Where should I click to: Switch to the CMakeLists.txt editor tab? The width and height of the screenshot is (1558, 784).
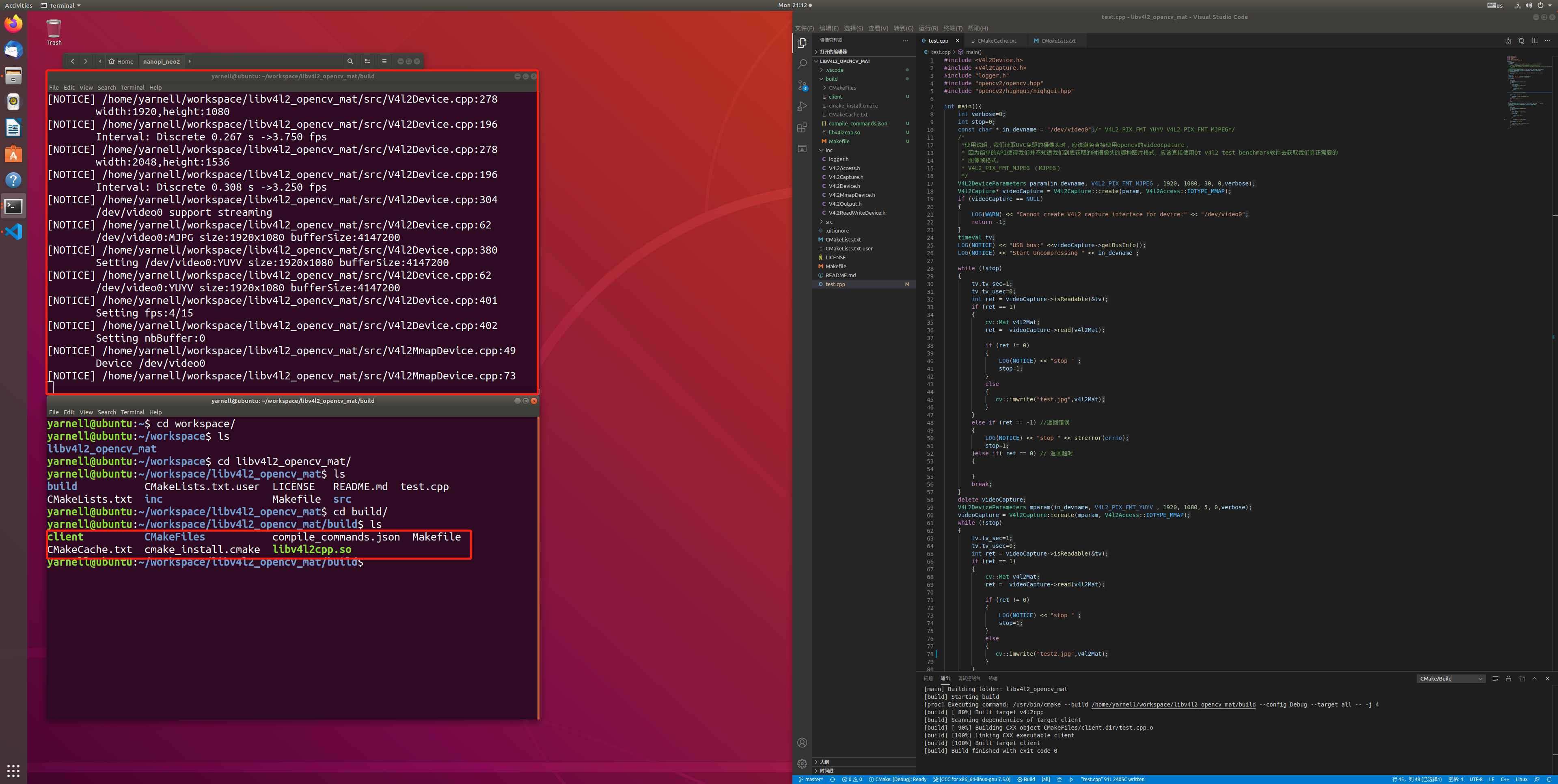(1057, 41)
